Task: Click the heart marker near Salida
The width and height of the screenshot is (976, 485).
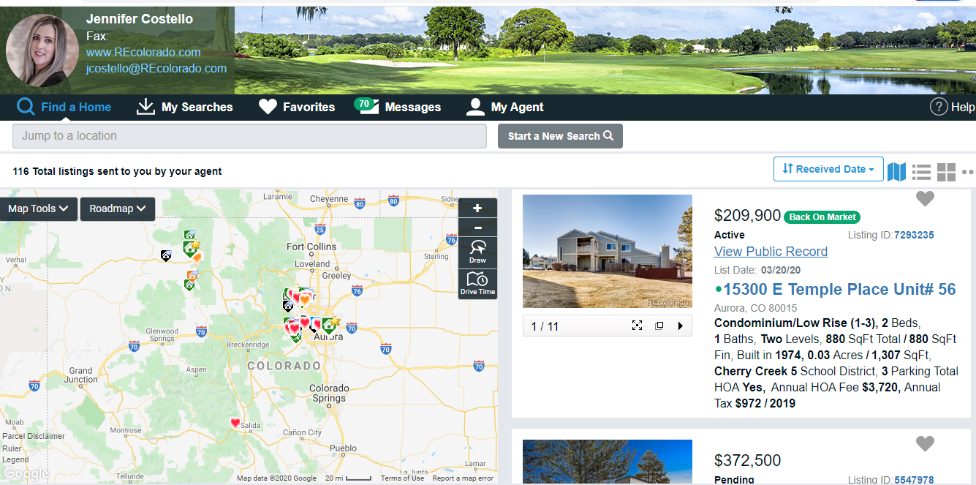Action: [x=235, y=423]
